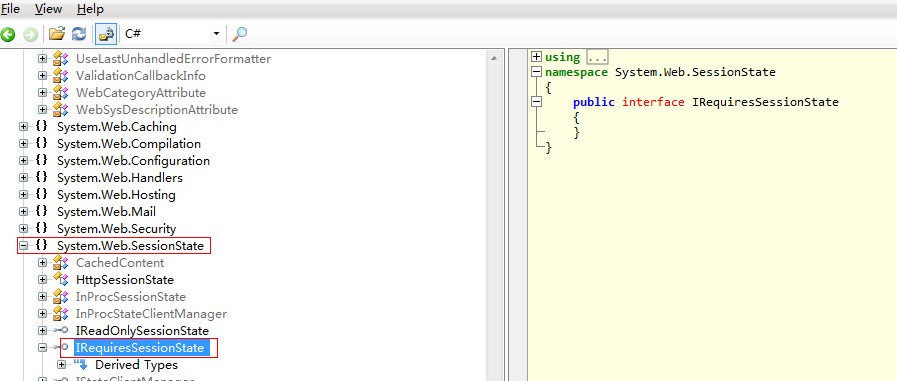Screen dimensions: 897x381
Task: Expand the HttpSessionState class node
Action: point(42,280)
